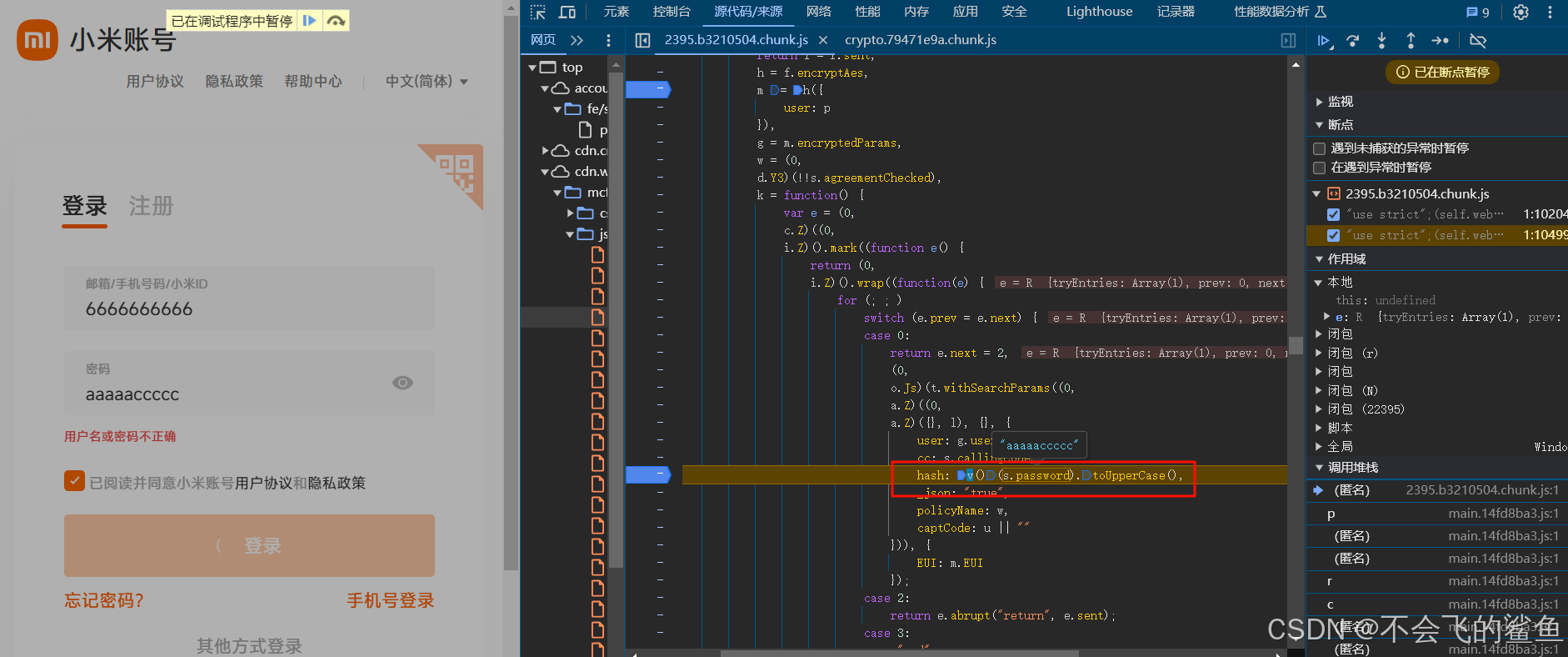1568x657 pixels.
Task: Open the 忘记密码 forgot password link
Action: click(104, 600)
